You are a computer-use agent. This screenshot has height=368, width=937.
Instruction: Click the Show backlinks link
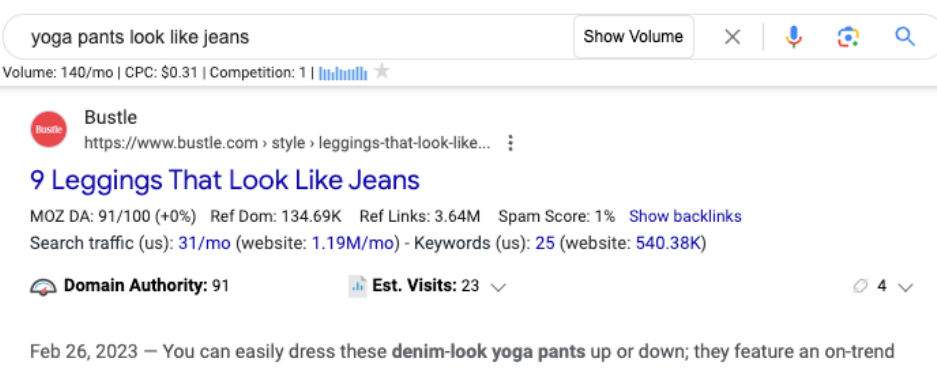(x=685, y=216)
